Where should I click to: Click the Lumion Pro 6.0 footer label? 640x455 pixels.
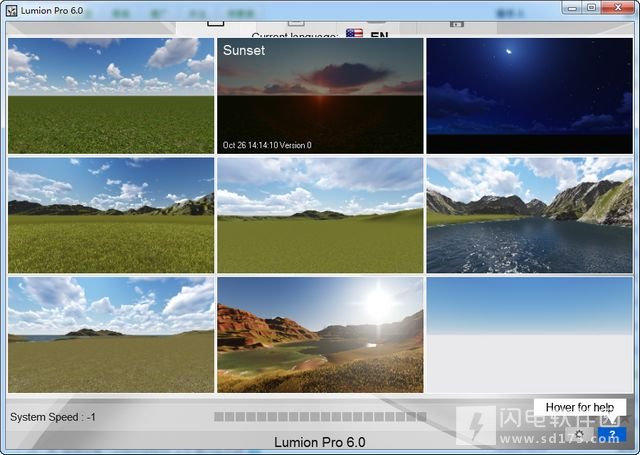[x=320, y=442]
